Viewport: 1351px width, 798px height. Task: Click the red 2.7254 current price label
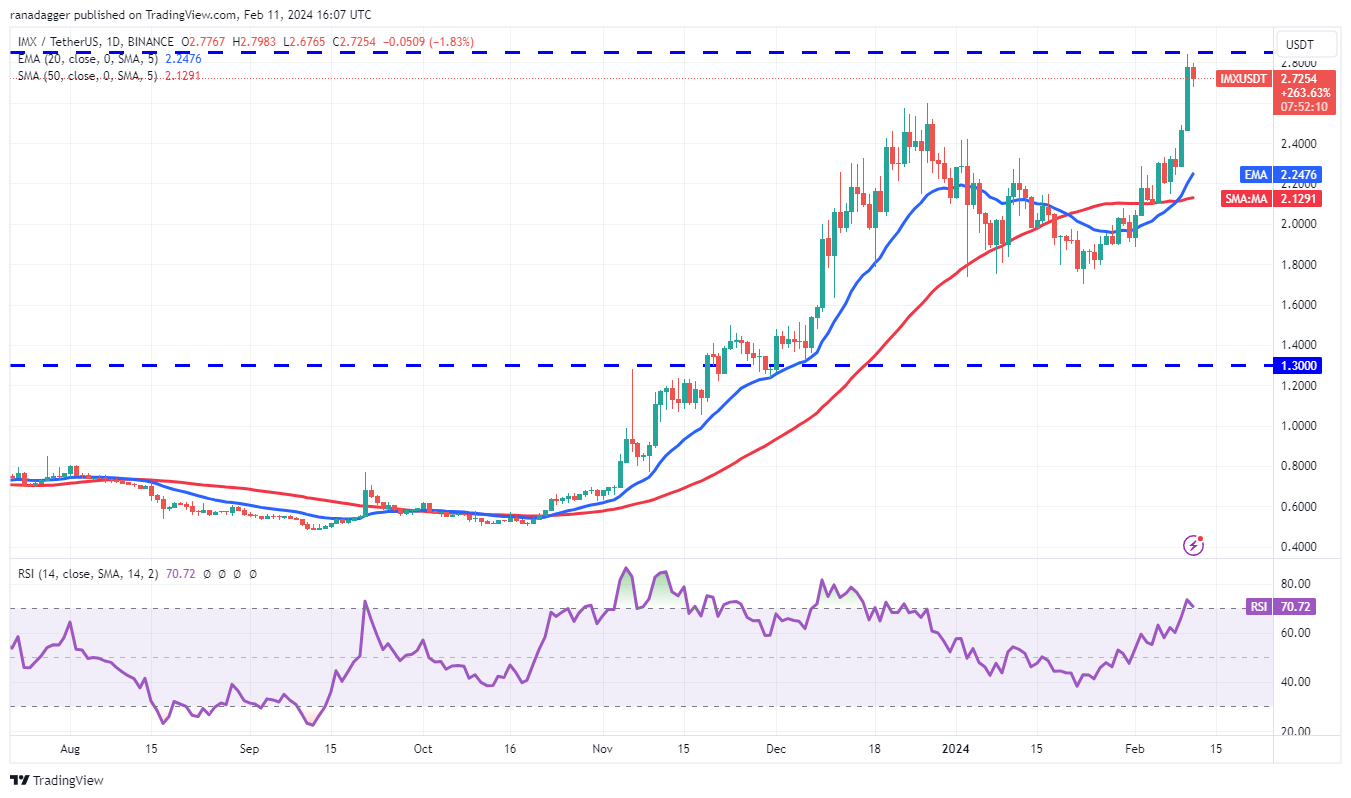(x=1300, y=77)
